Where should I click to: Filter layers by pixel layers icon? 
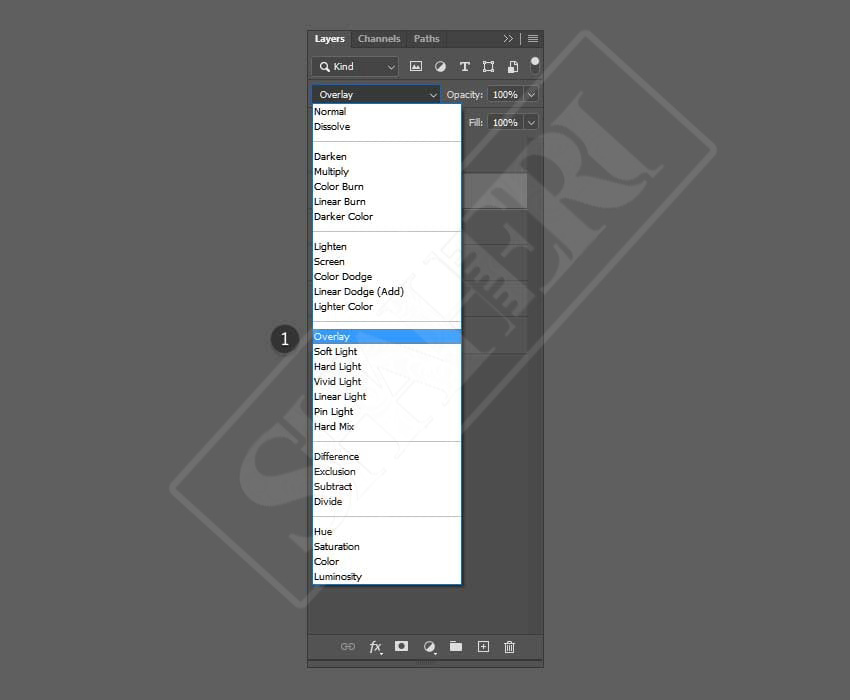pos(416,67)
